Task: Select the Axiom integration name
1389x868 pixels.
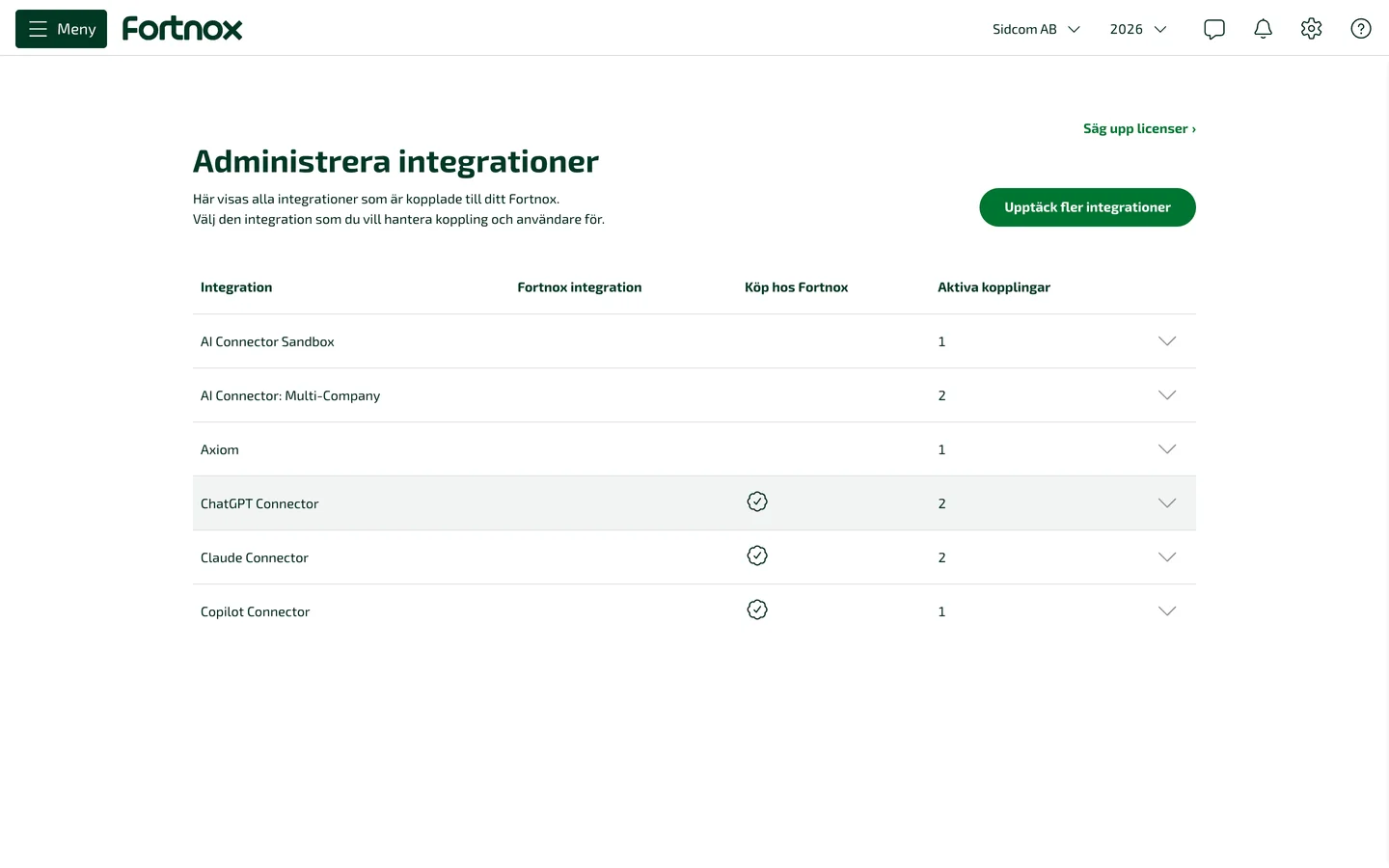Action: [x=220, y=449]
